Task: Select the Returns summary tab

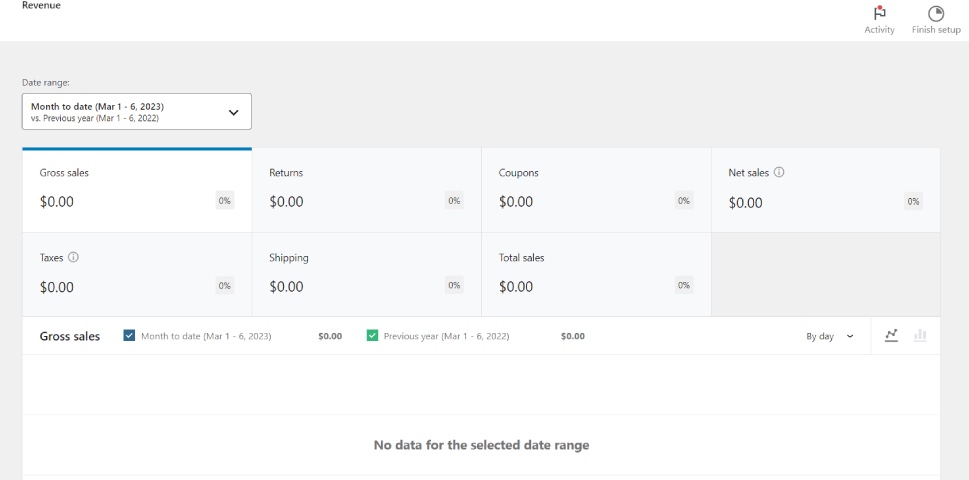Action: pyautogui.click(x=366, y=190)
